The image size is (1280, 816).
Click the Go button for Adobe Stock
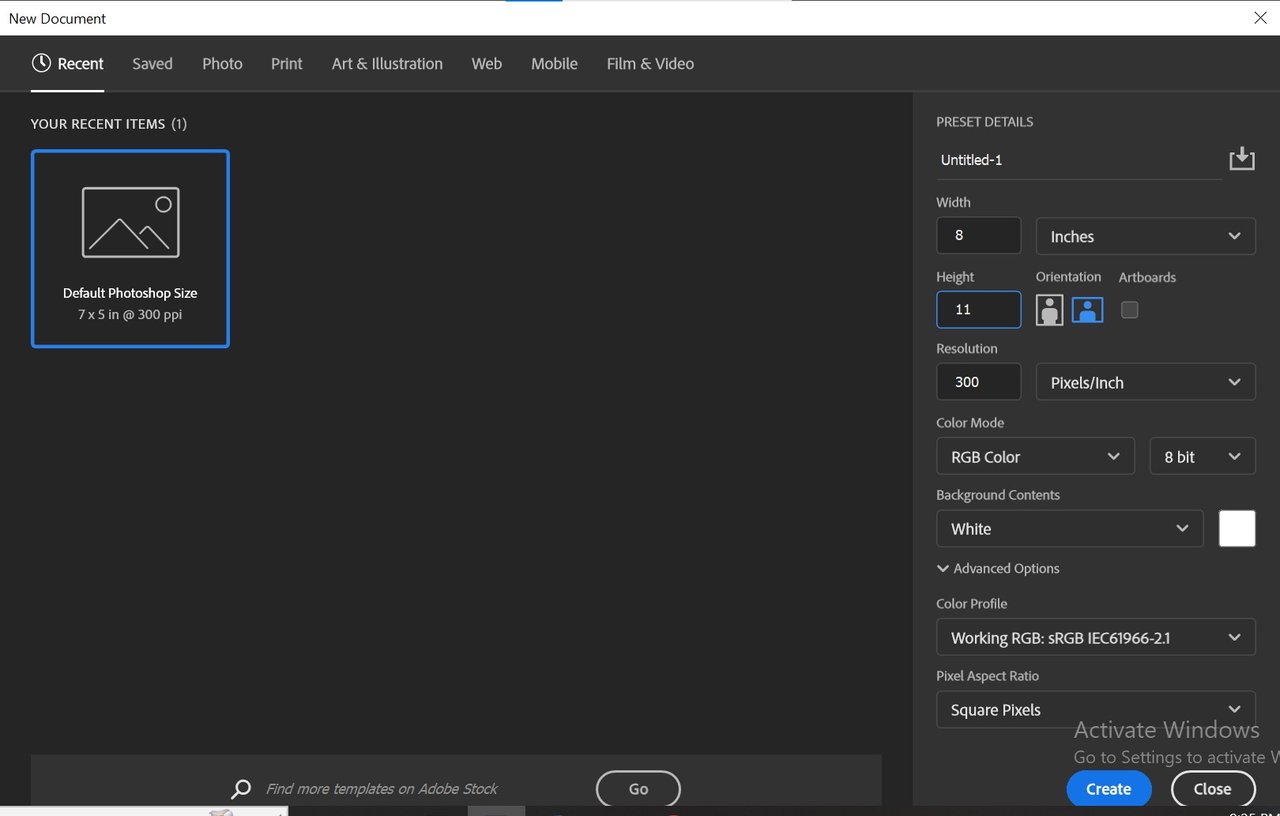(x=638, y=789)
